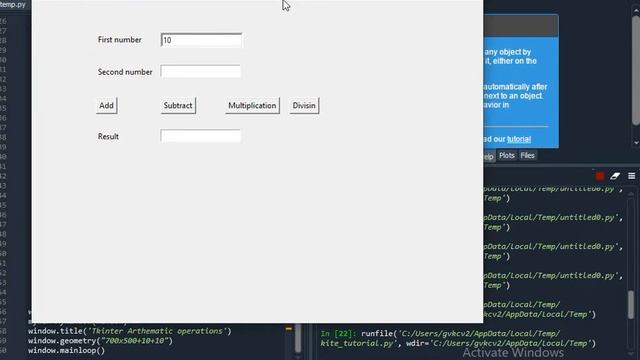This screenshot has width=640, height=360.
Task: Click the Add button
Action: click(x=107, y=105)
